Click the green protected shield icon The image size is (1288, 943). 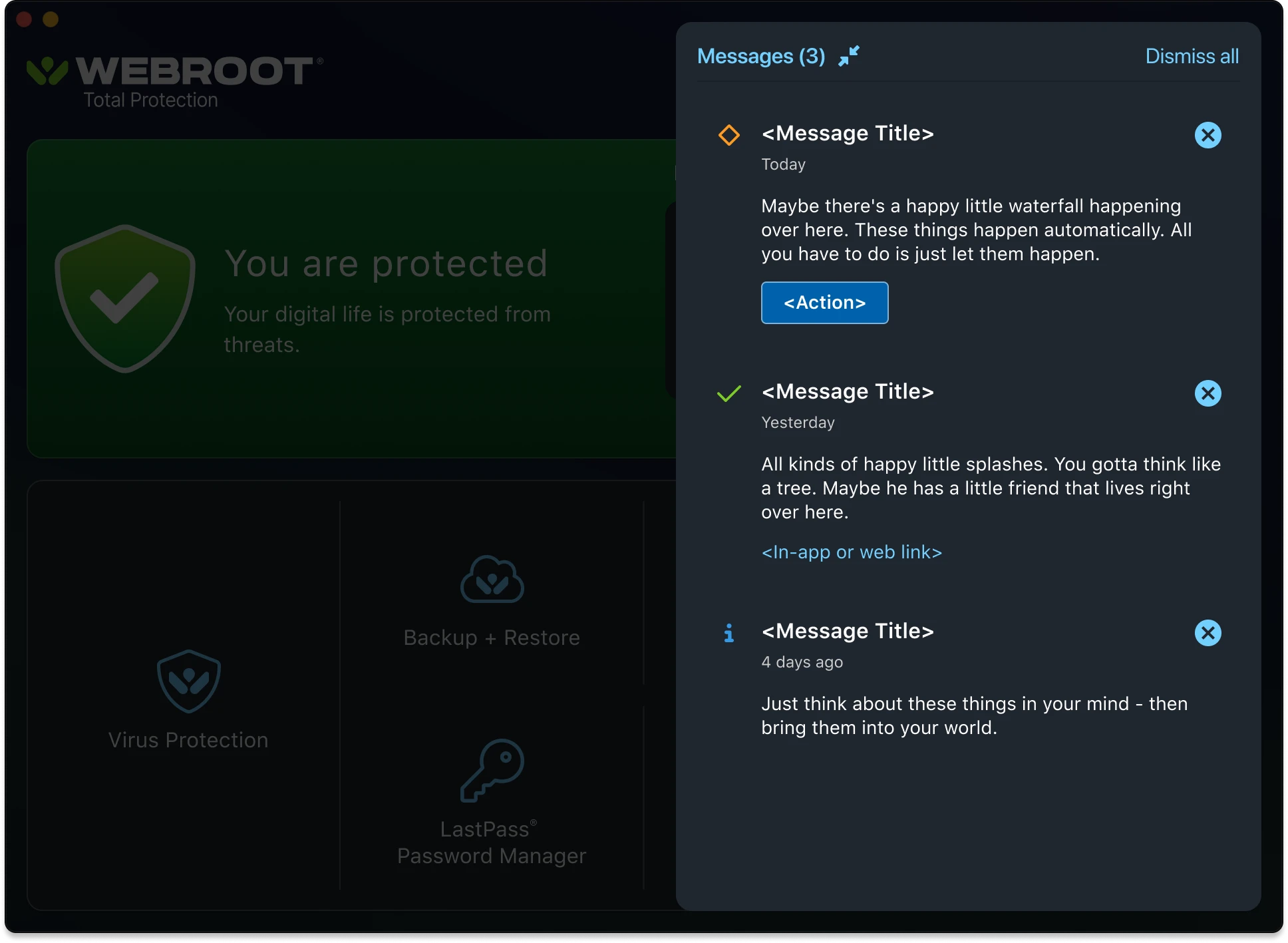[x=125, y=298]
